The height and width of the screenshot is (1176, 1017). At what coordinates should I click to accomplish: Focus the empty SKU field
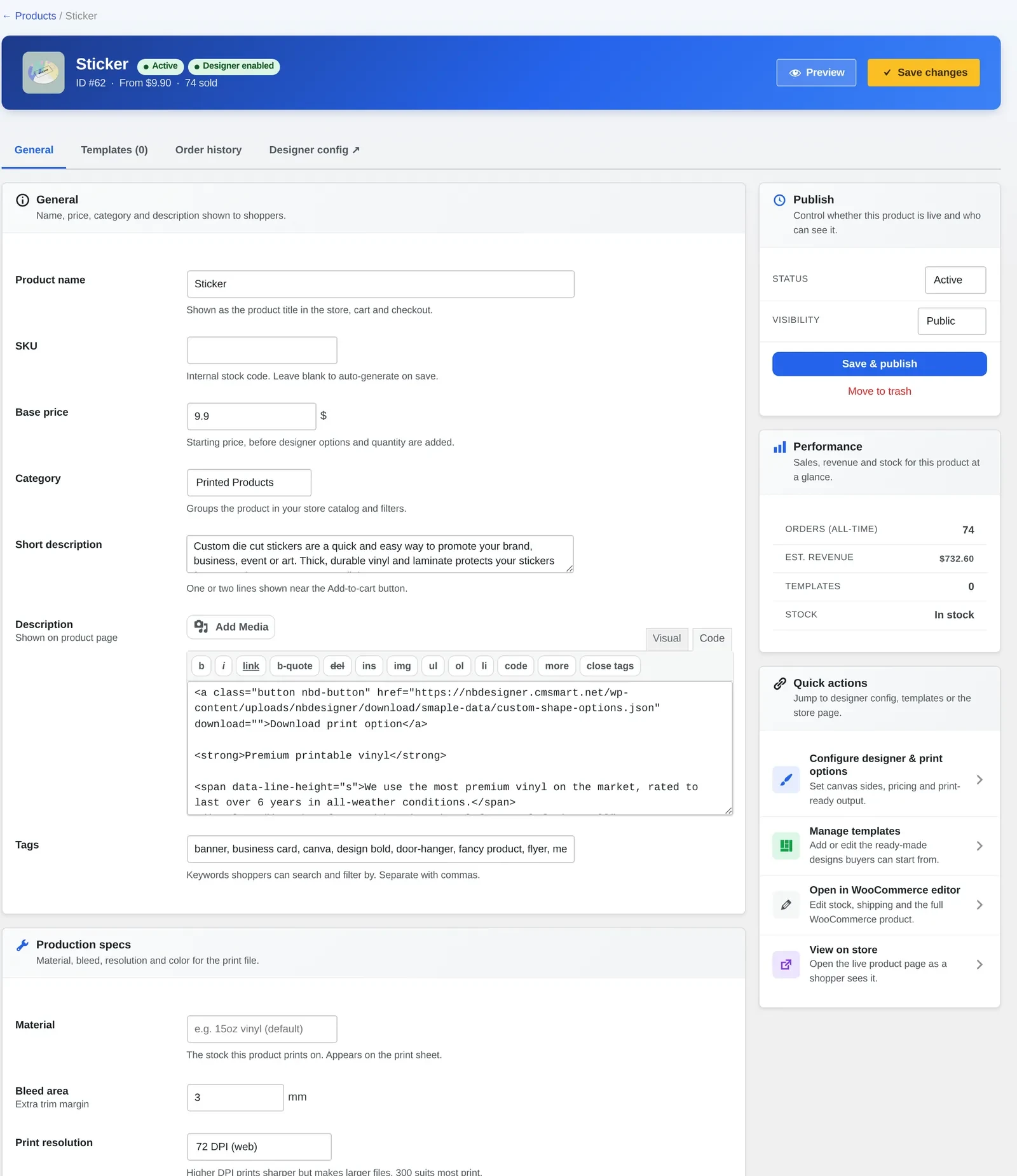click(262, 350)
